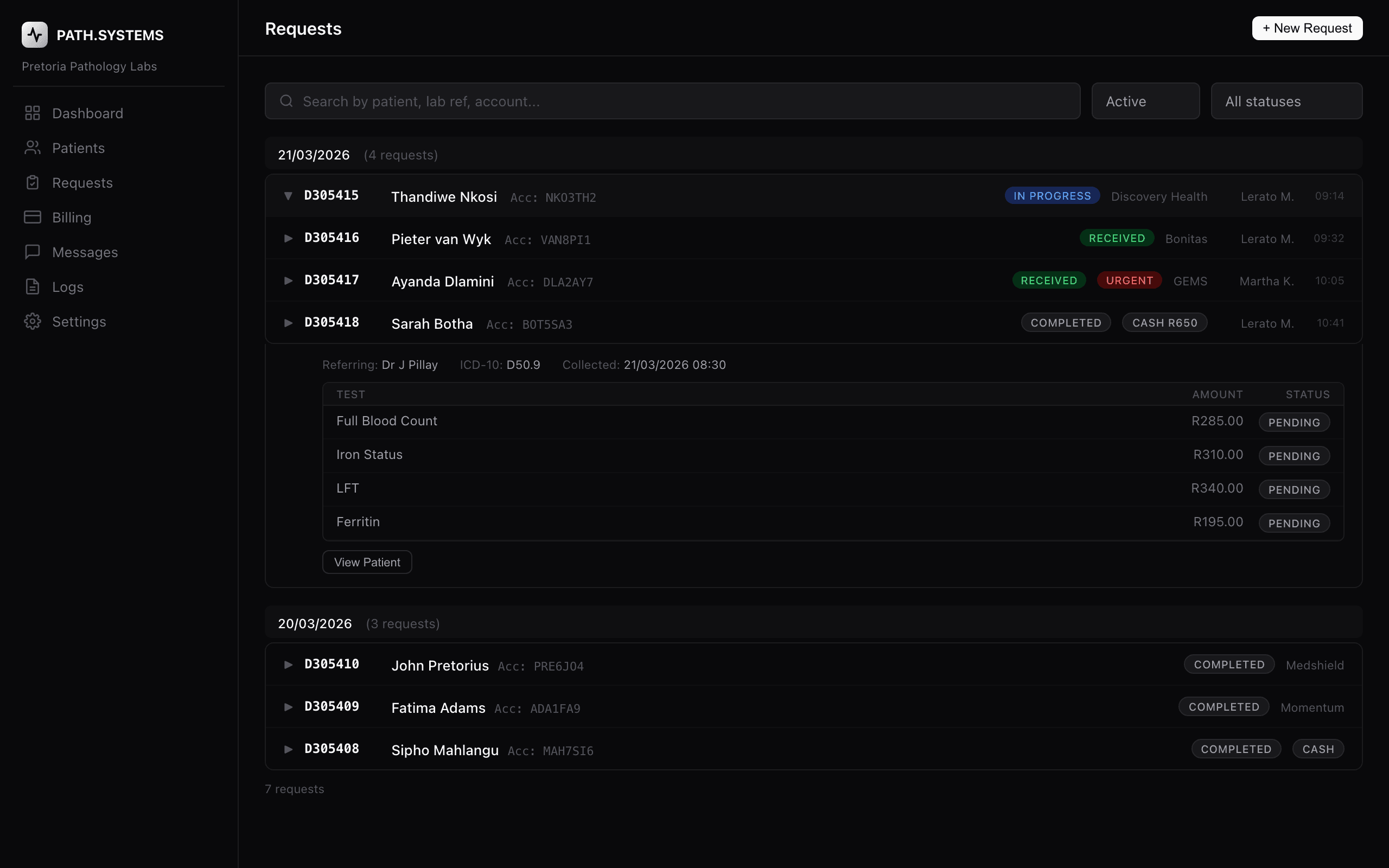Click the View Patient button
Image resolution: width=1389 pixels, height=868 pixels.
367,561
